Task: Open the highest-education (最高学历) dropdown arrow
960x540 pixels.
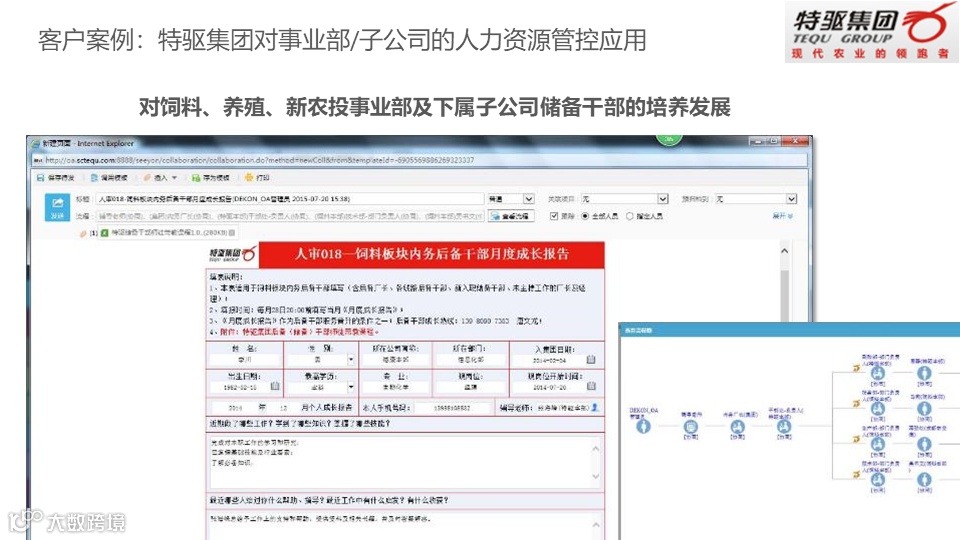Action: (x=351, y=387)
